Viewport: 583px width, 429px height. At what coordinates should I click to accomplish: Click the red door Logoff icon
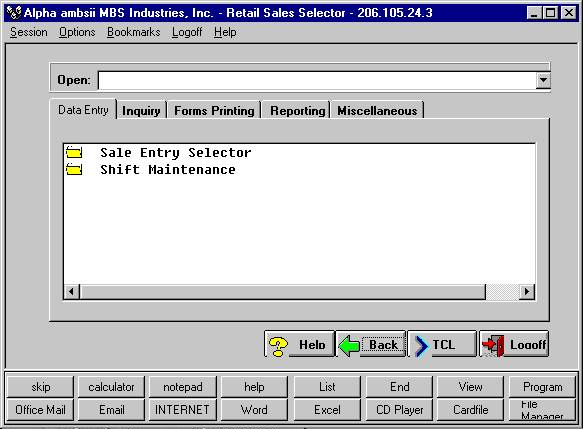tap(493, 346)
